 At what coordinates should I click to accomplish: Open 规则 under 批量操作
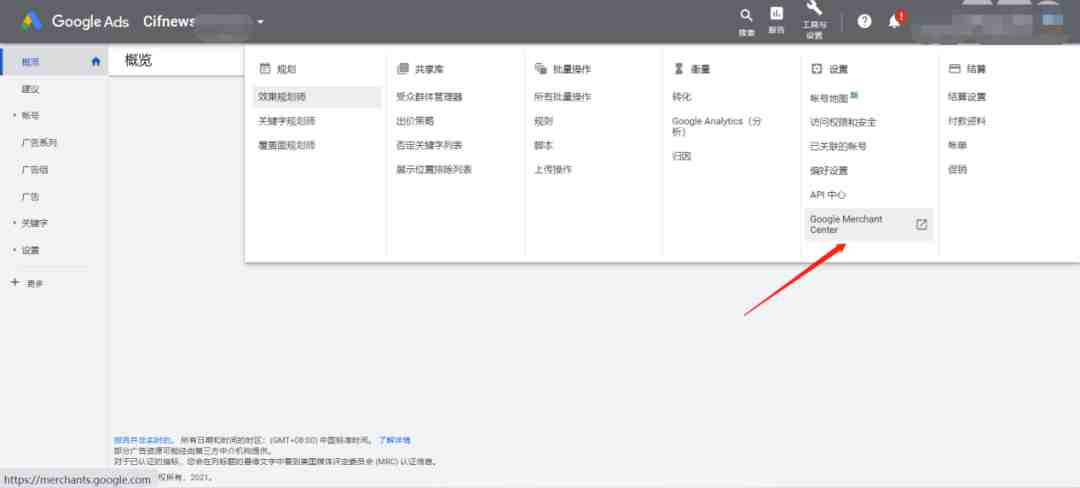[543, 121]
